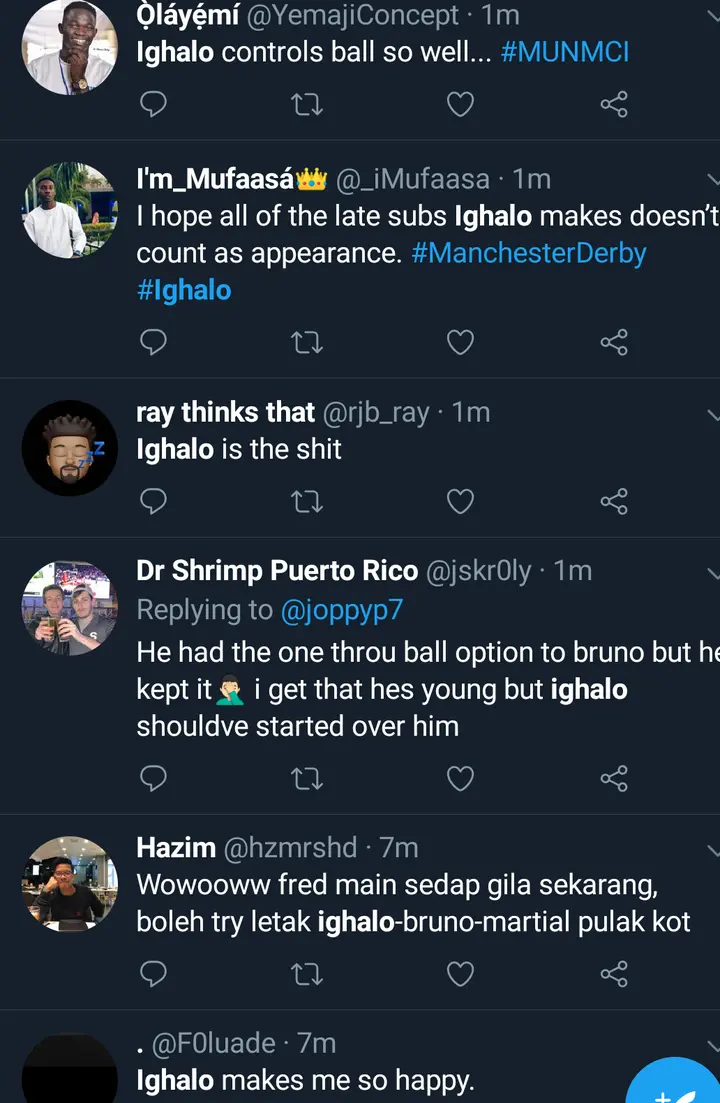This screenshot has width=720, height=1103.
Task: Expand options menu on Hazim's tweet
Action: (712, 849)
